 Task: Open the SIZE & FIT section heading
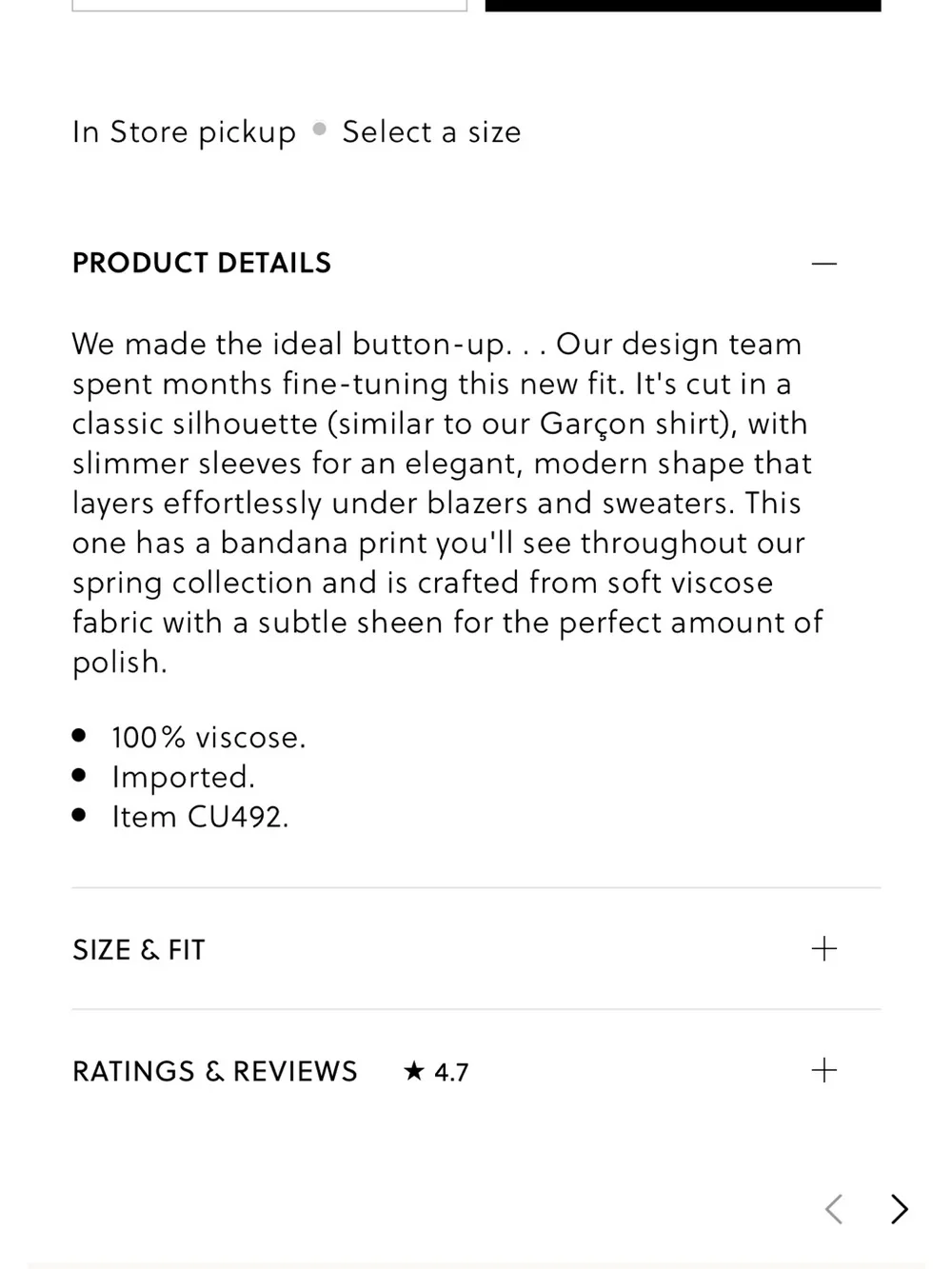coord(139,949)
